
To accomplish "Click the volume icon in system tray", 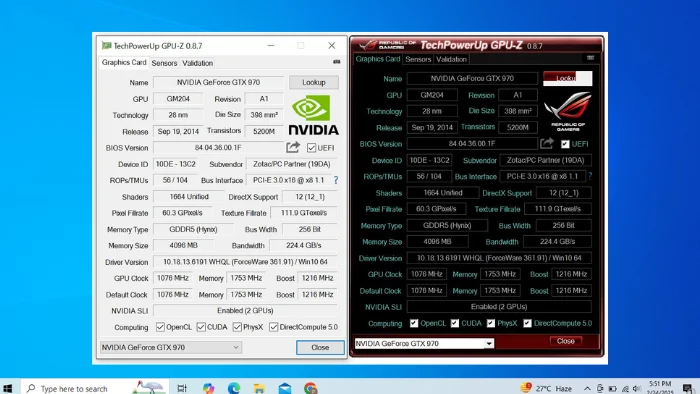I will [x=637, y=389].
